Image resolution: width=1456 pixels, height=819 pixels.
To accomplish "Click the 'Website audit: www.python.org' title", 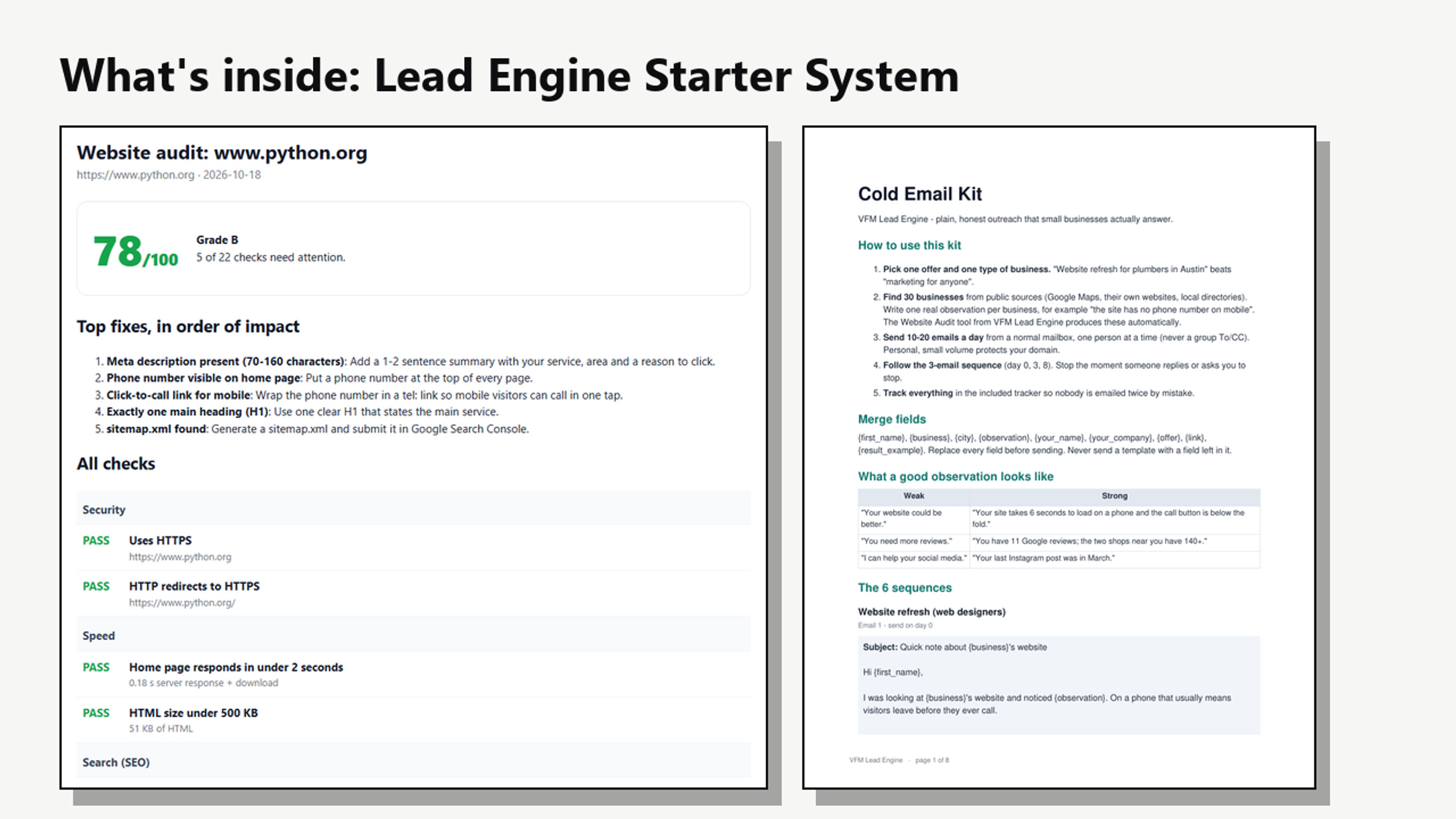I will [x=222, y=152].
